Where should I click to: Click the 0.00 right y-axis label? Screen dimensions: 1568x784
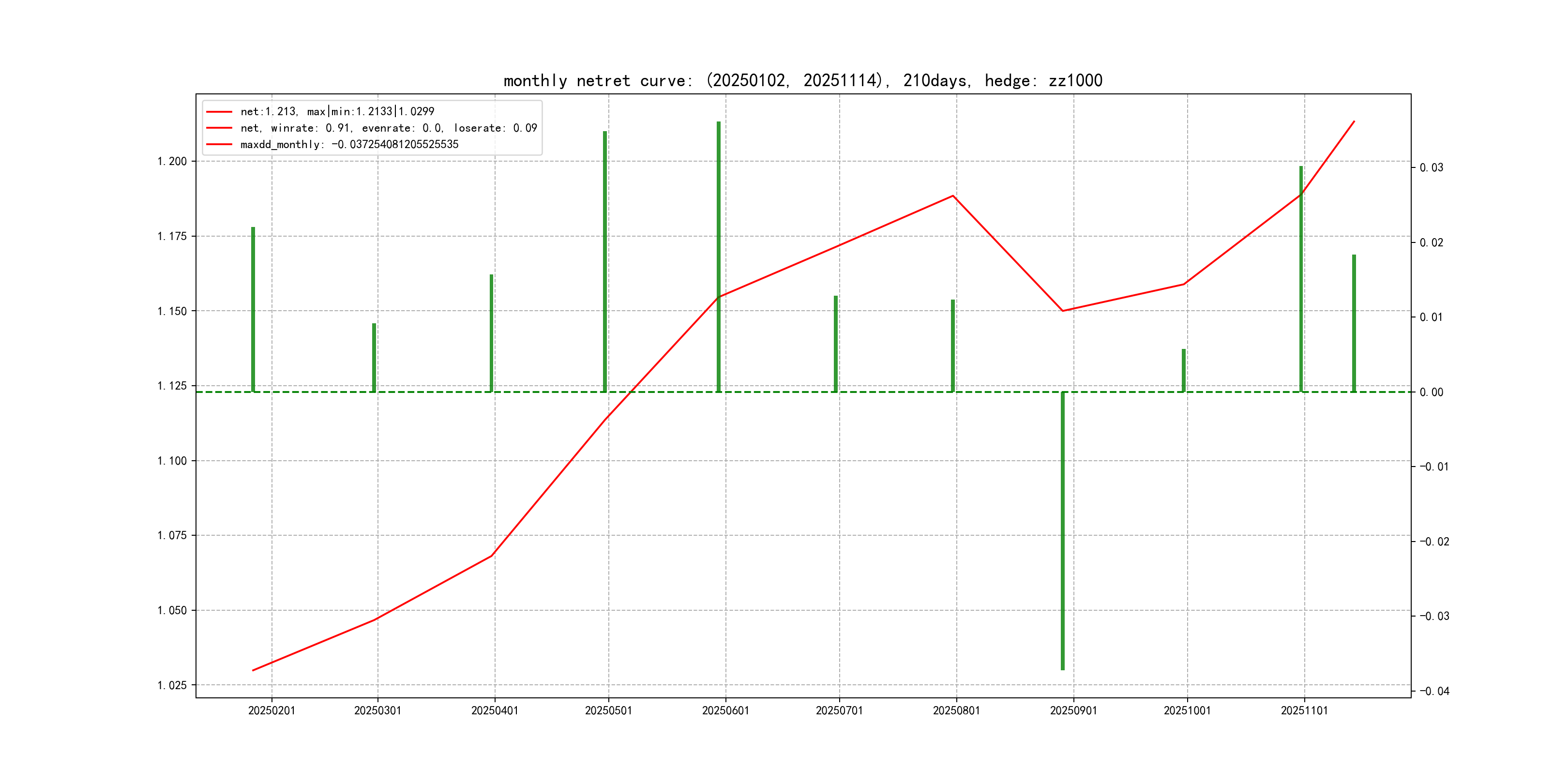pyautogui.click(x=1431, y=392)
